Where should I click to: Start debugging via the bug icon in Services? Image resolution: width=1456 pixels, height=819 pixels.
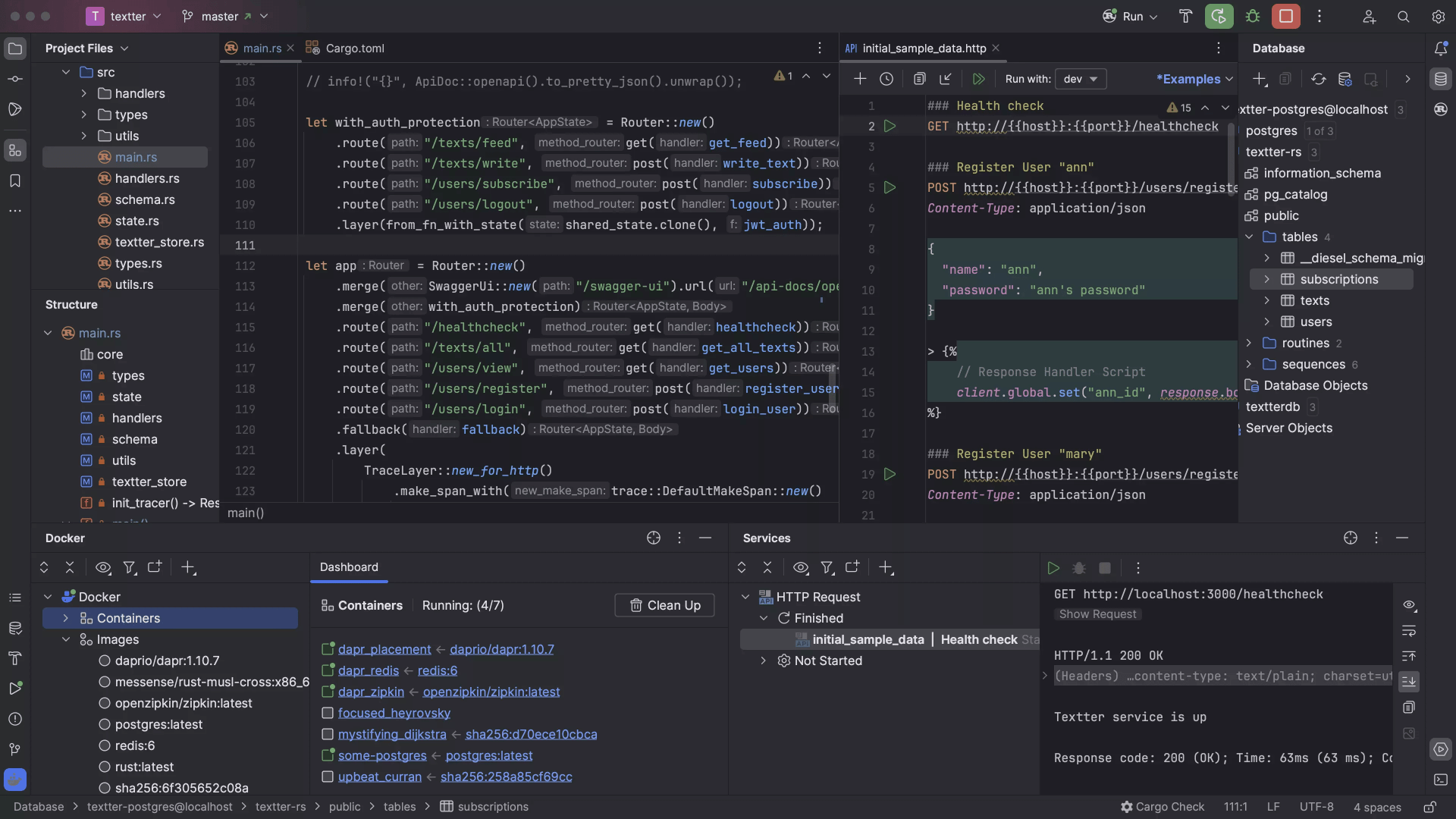coord(1079,568)
